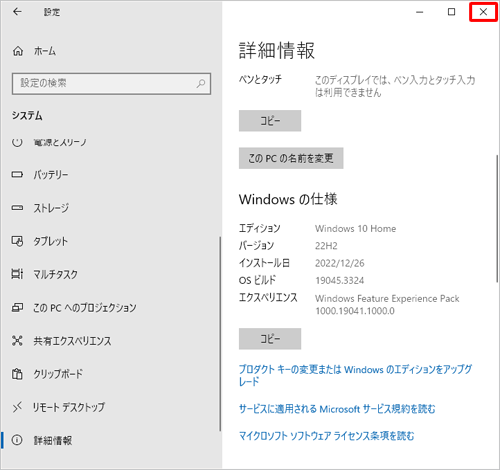Focus the 設定の検索 search field
Image resolution: width=500 pixels, height=470 pixels.
pos(111,84)
